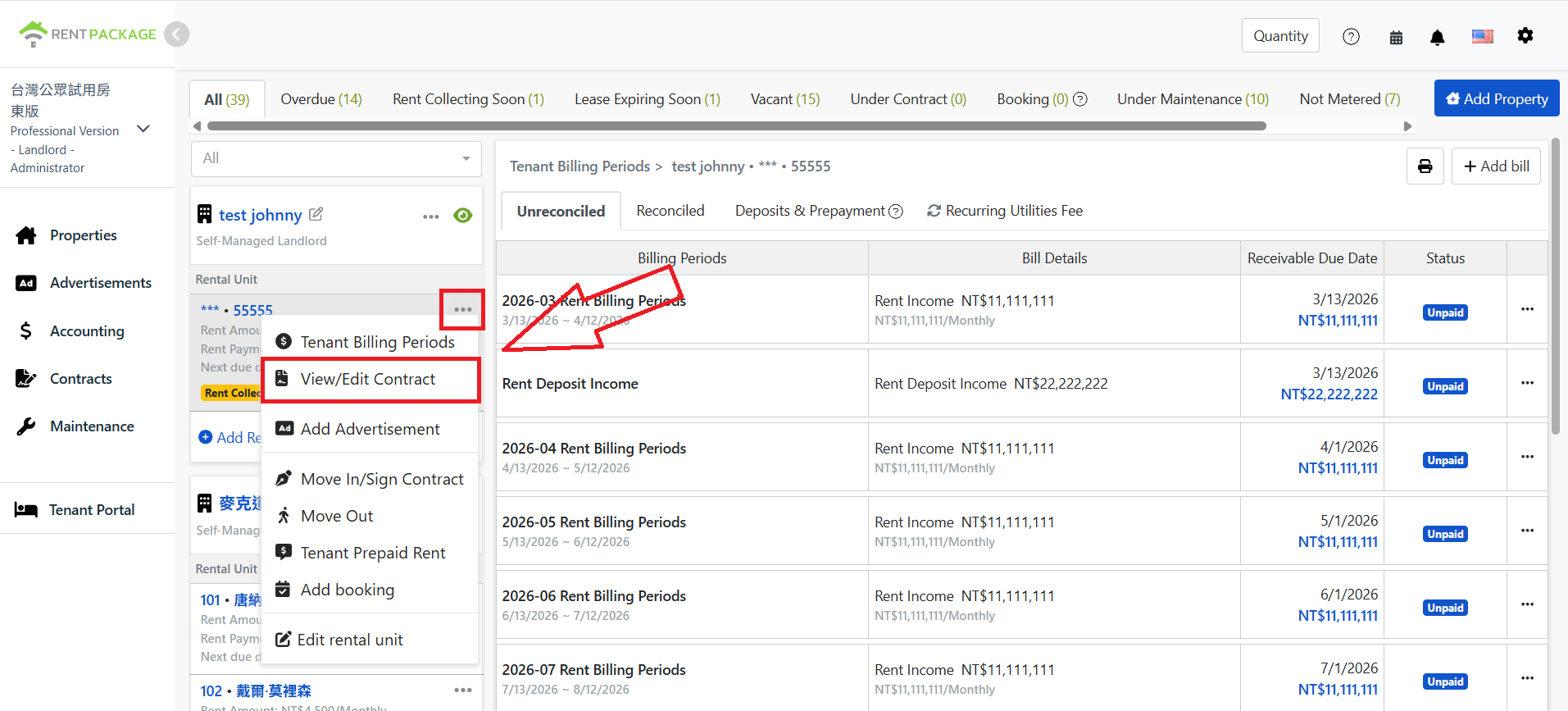Select Under Maintenance (10) tab
This screenshot has height=711, width=1568.
point(1193,99)
